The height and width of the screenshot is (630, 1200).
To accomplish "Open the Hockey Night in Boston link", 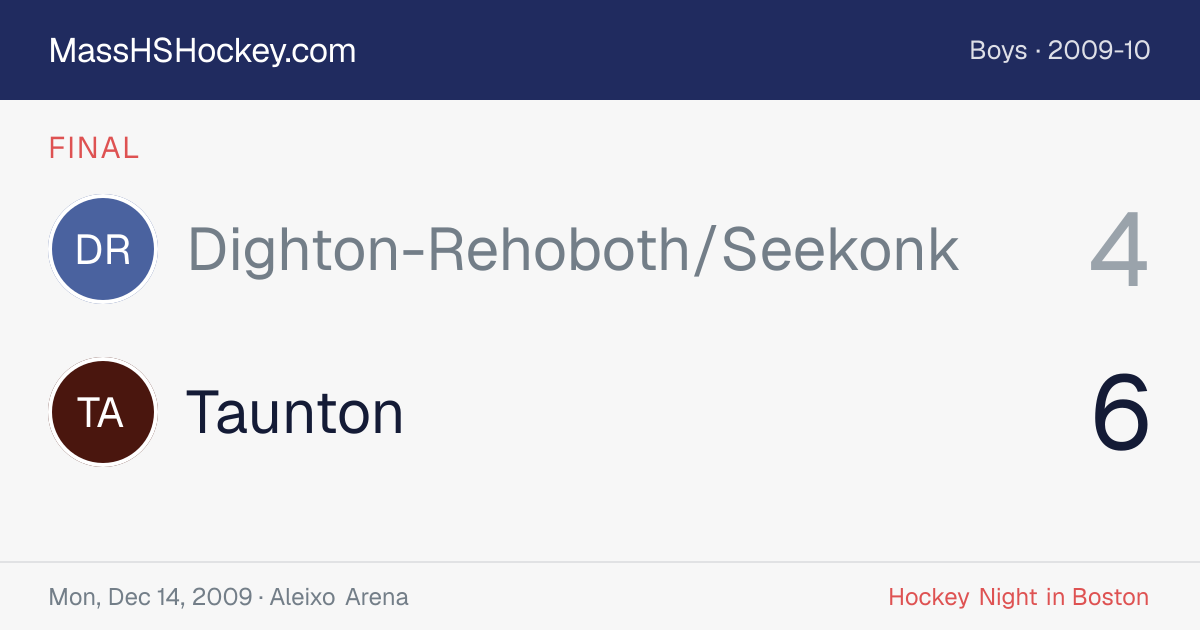I will [1019, 598].
